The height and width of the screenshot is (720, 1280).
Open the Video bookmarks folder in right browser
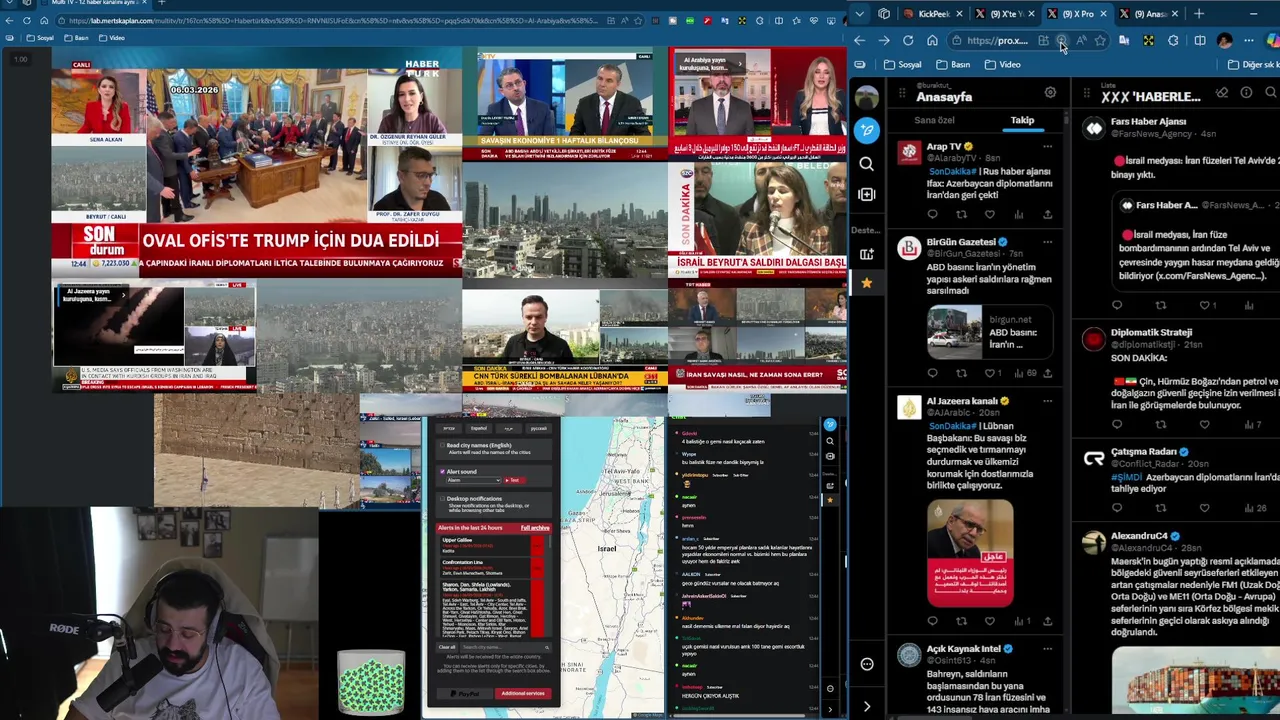tap(1003, 64)
